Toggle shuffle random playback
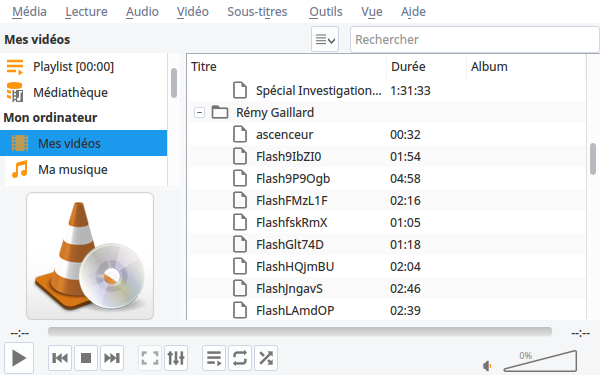Image resolution: width=600 pixels, height=375 pixels. (266, 358)
